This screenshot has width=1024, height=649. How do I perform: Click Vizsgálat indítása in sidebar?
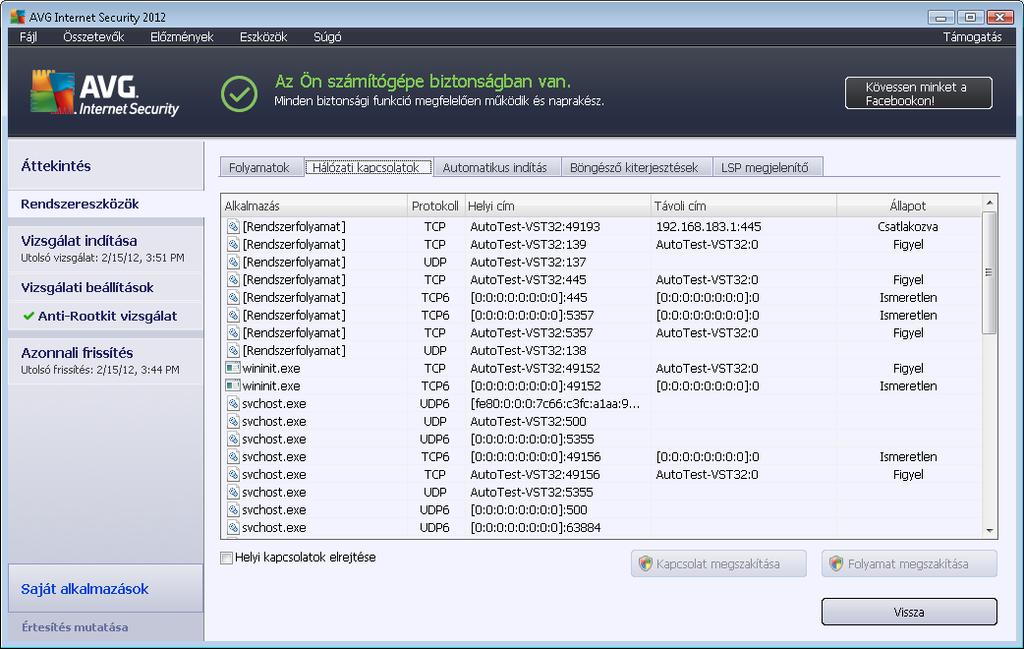tap(106, 248)
